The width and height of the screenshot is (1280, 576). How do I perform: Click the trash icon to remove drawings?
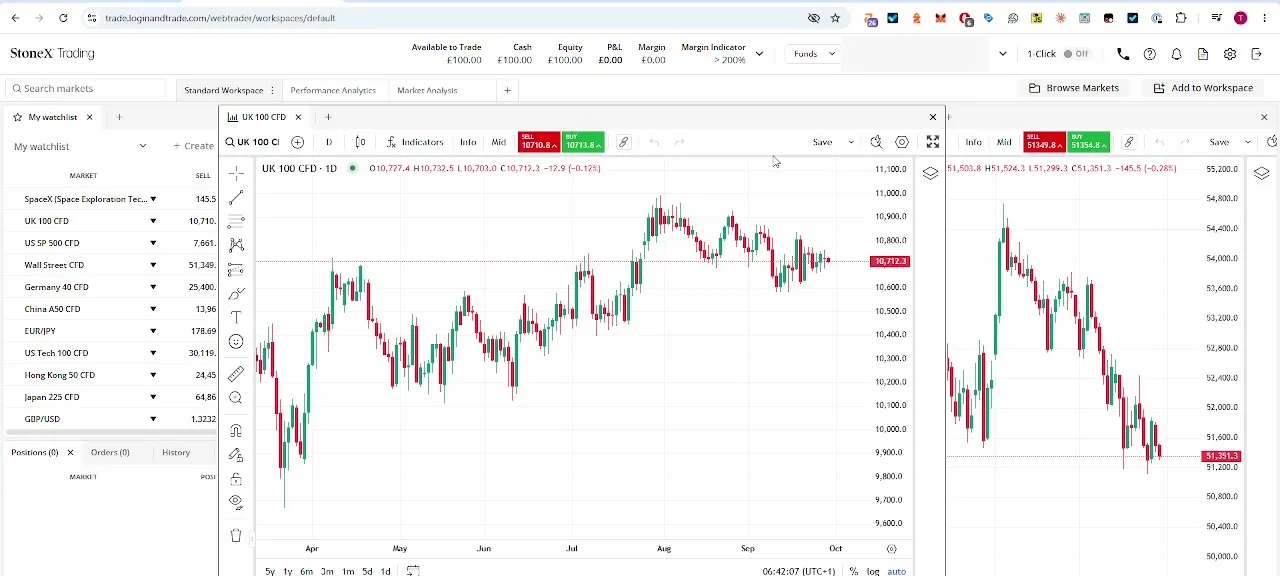236,536
